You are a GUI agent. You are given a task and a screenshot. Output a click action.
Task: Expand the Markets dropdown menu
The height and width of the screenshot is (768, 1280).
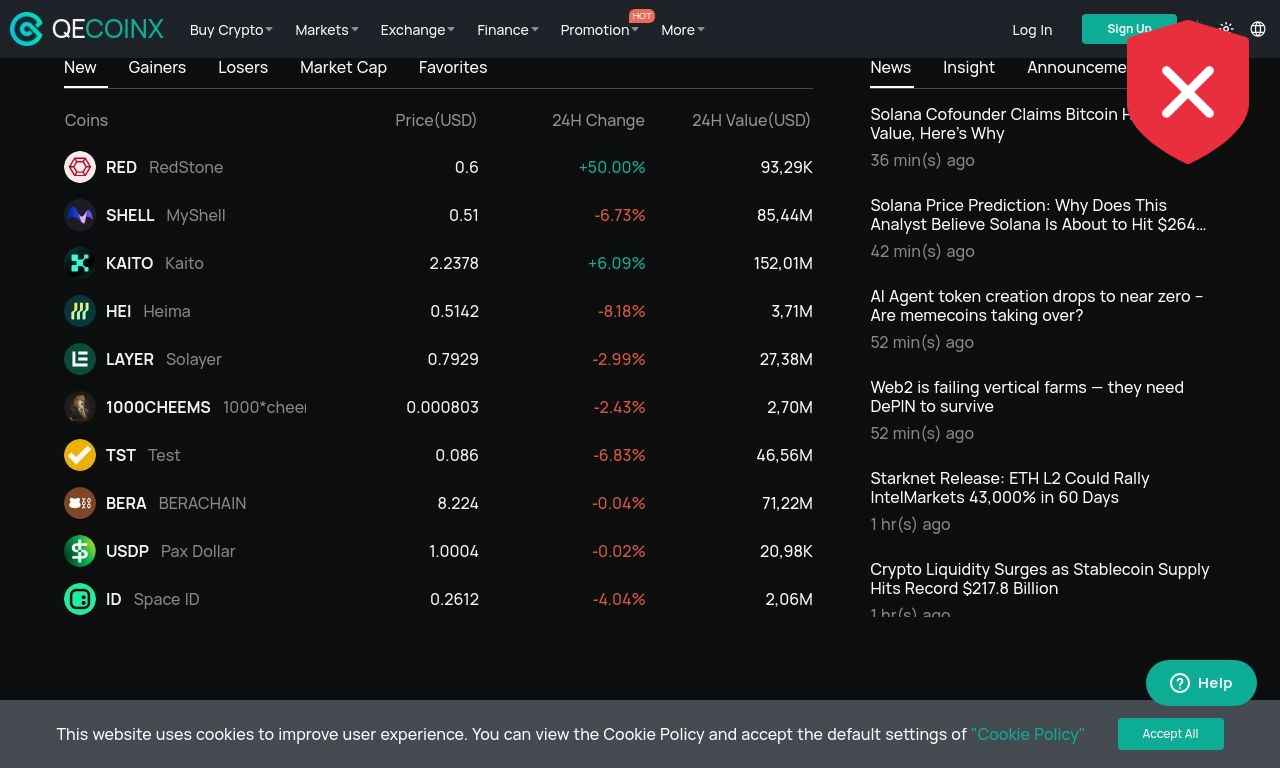(x=327, y=30)
